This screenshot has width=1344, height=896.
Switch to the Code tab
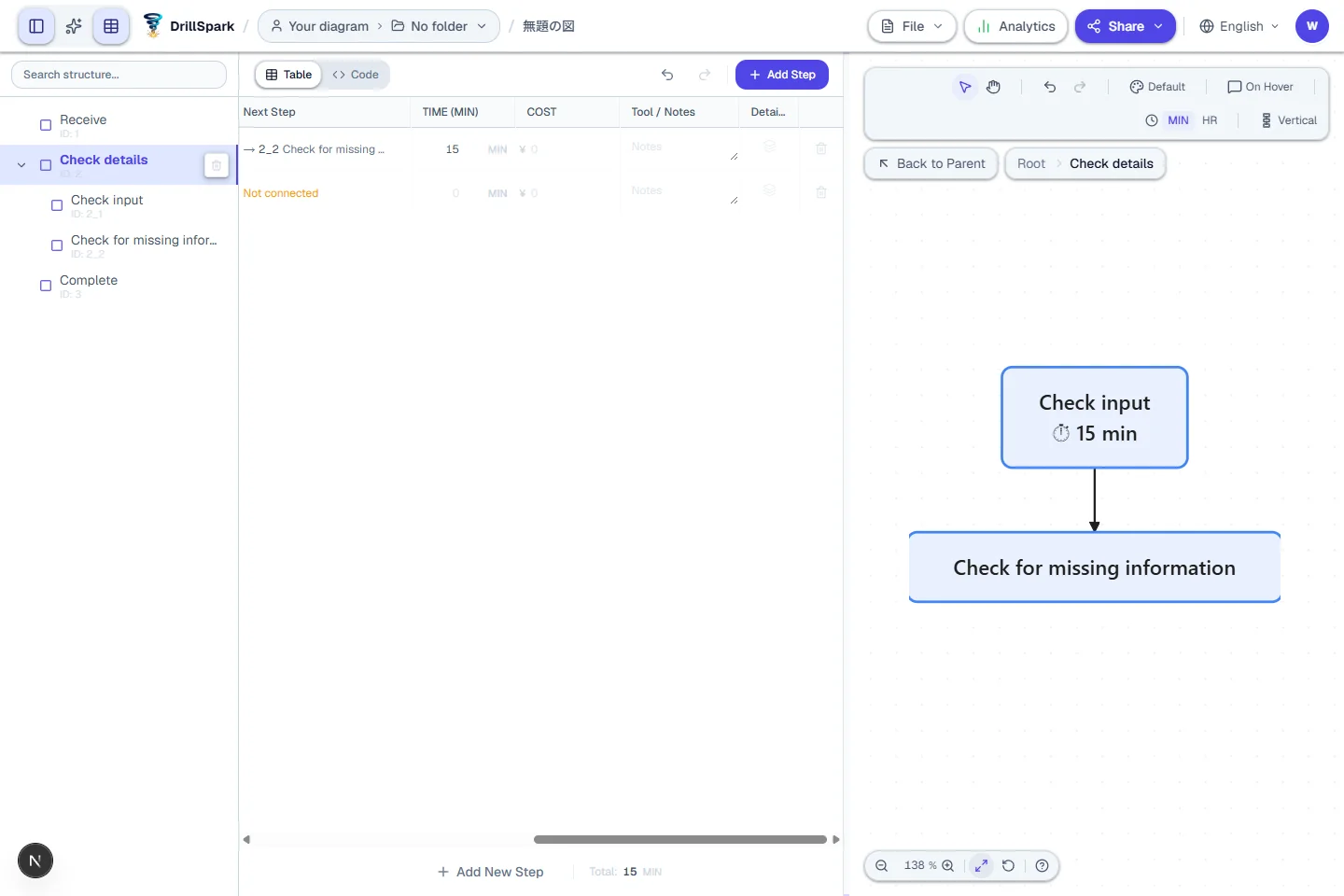(356, 75)
